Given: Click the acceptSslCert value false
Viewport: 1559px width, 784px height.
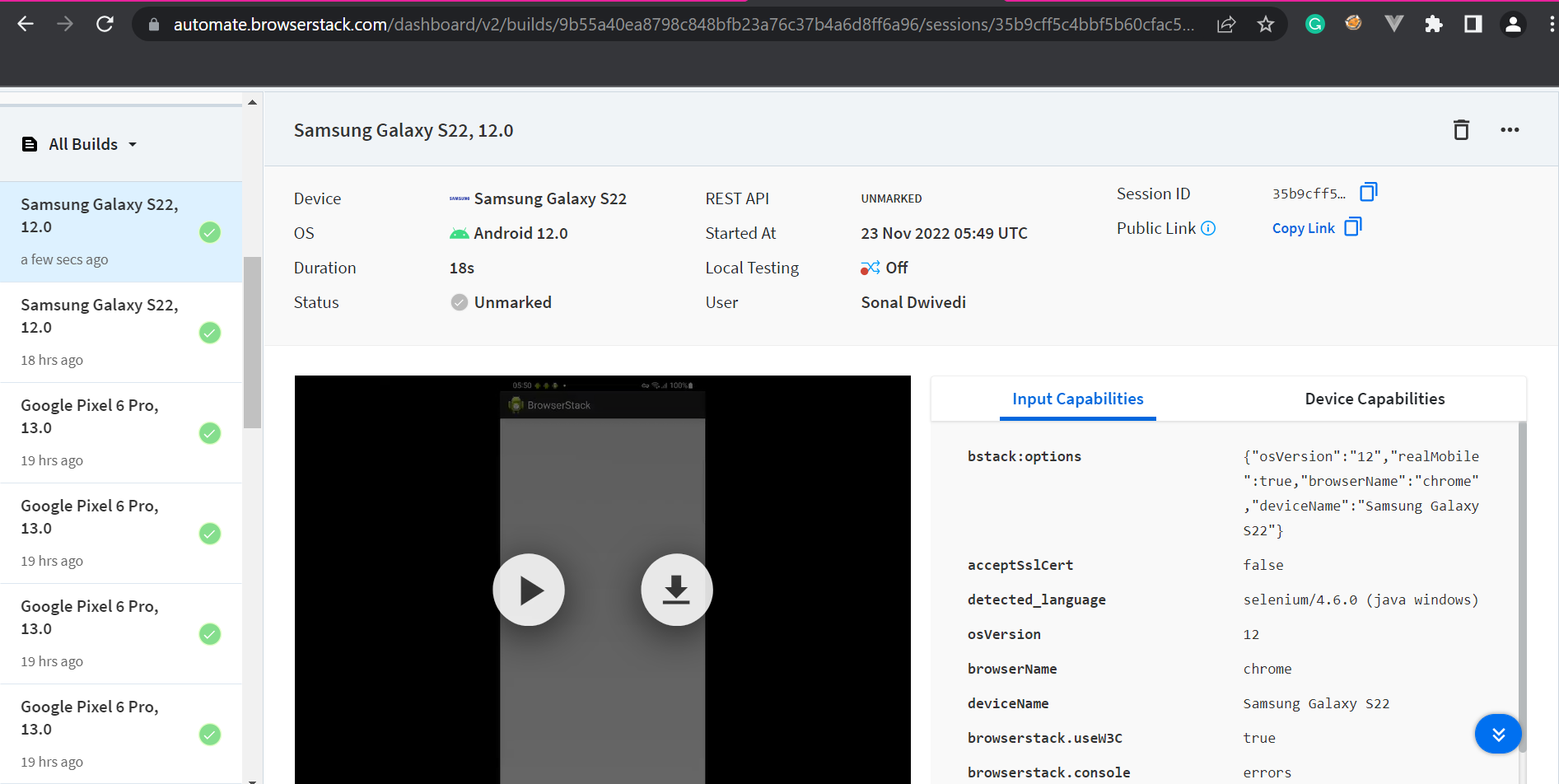Looking at the screenshot, I should click(x=1263, y=565).
